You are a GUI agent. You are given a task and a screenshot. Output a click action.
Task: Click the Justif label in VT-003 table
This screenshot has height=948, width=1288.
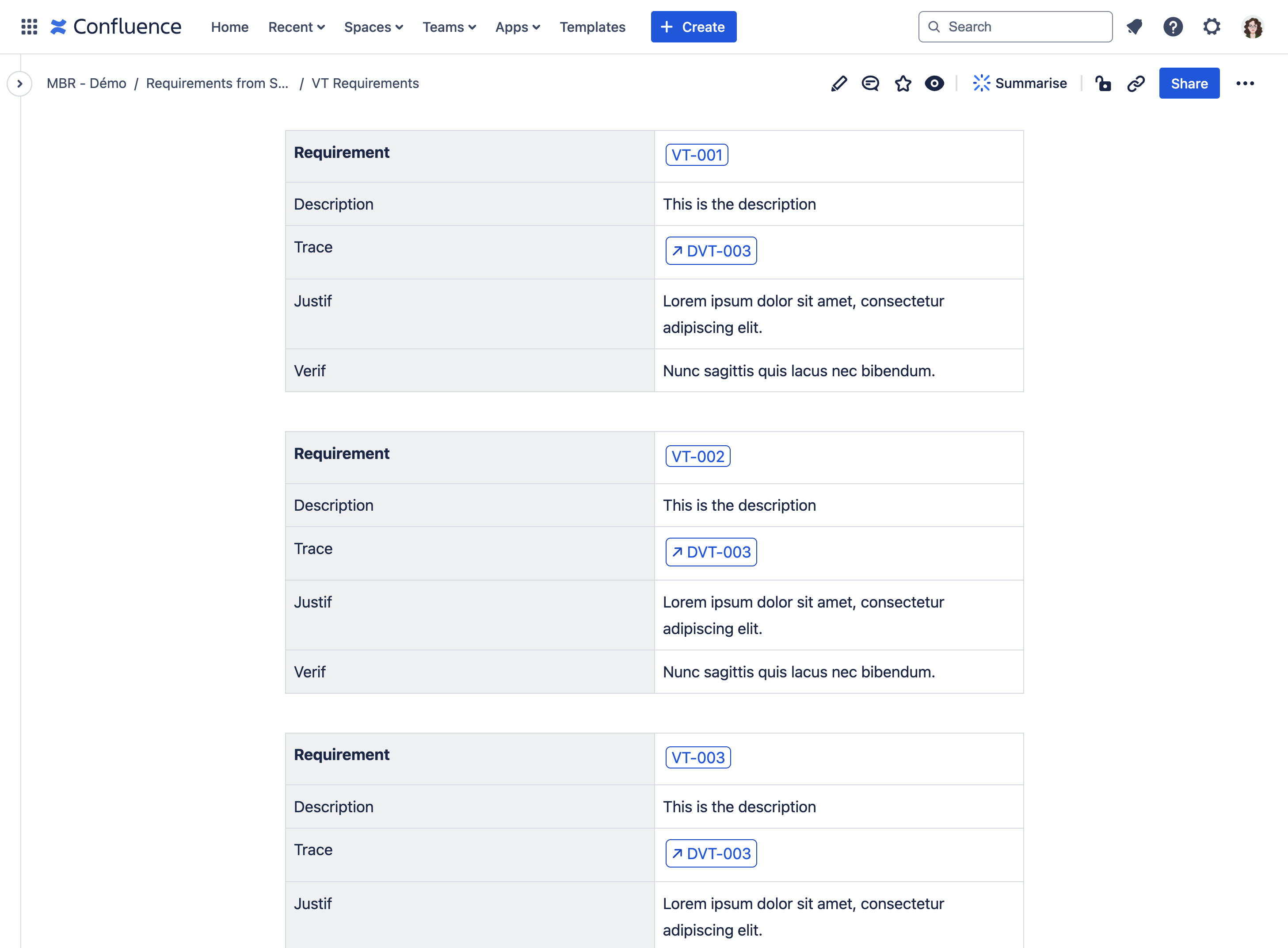click(312, 904)
